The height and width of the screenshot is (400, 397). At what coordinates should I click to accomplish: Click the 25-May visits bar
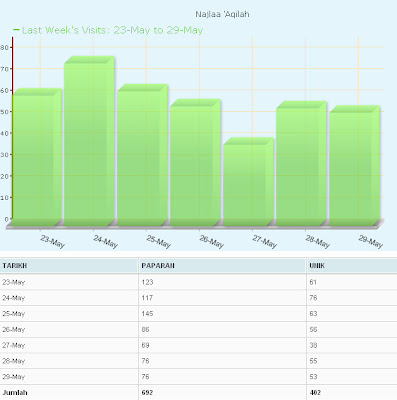(142, 155)
